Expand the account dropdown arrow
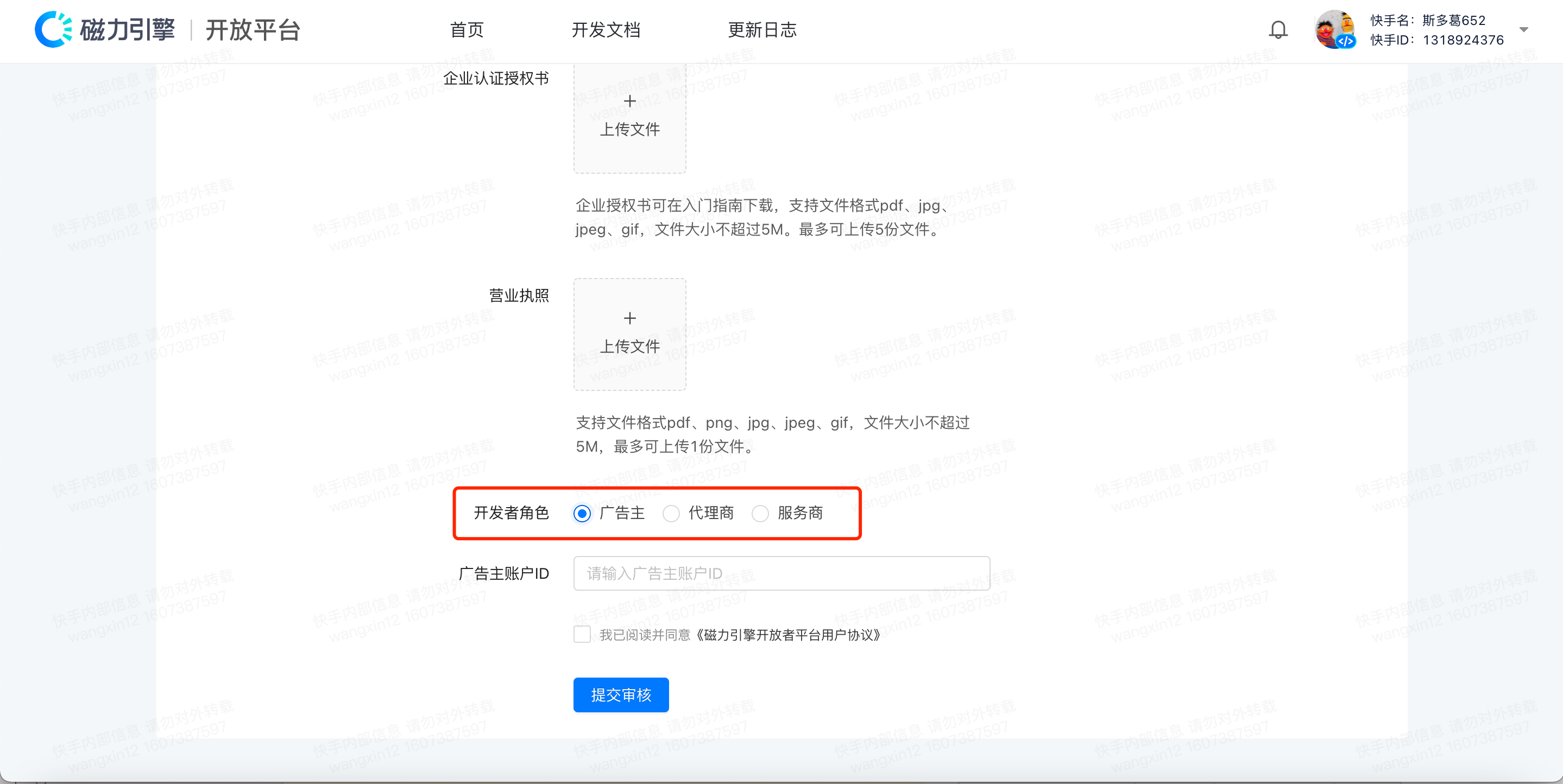The height and width of the screenshot is (784, 1563). click(1523, 29)
